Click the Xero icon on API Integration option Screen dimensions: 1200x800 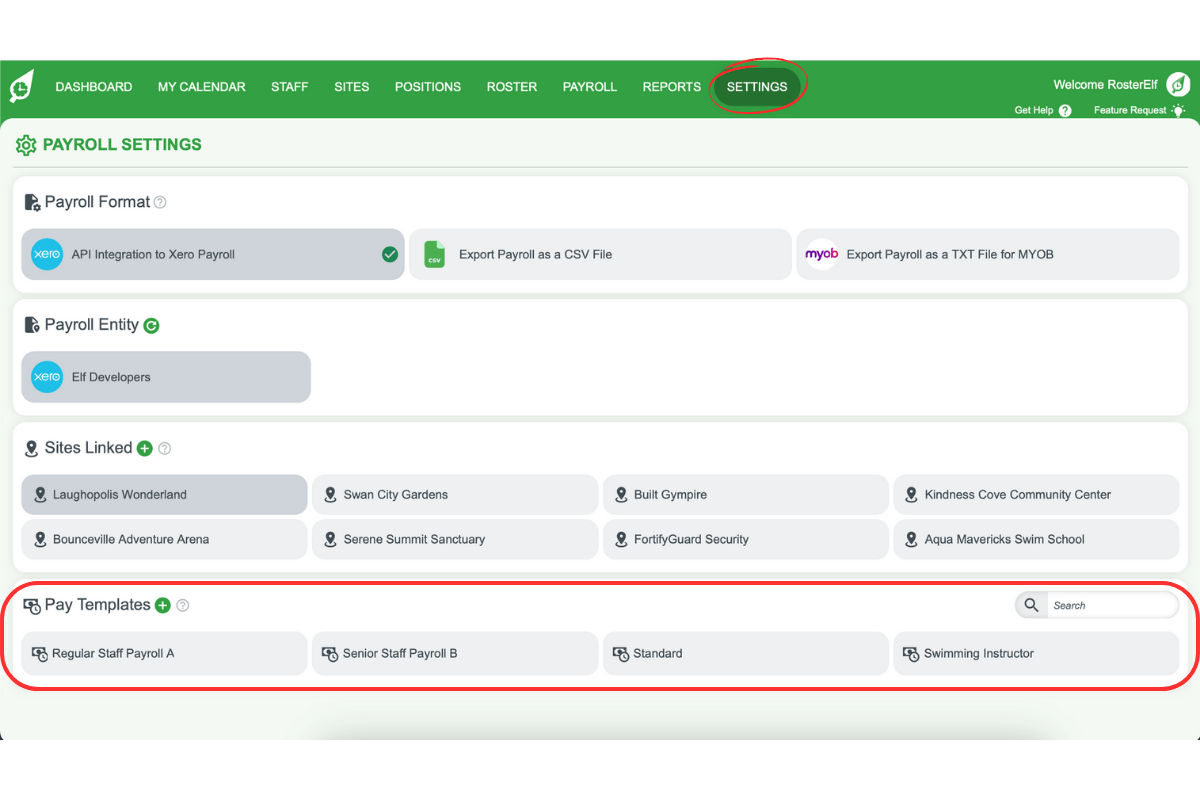(x=46, y=254)
